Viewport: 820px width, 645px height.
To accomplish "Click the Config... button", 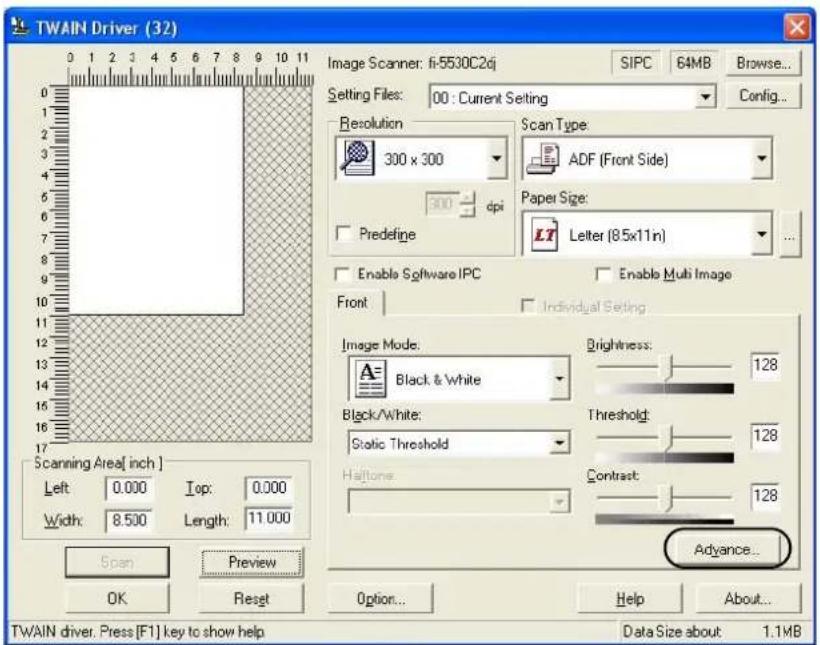I will 764,96.
